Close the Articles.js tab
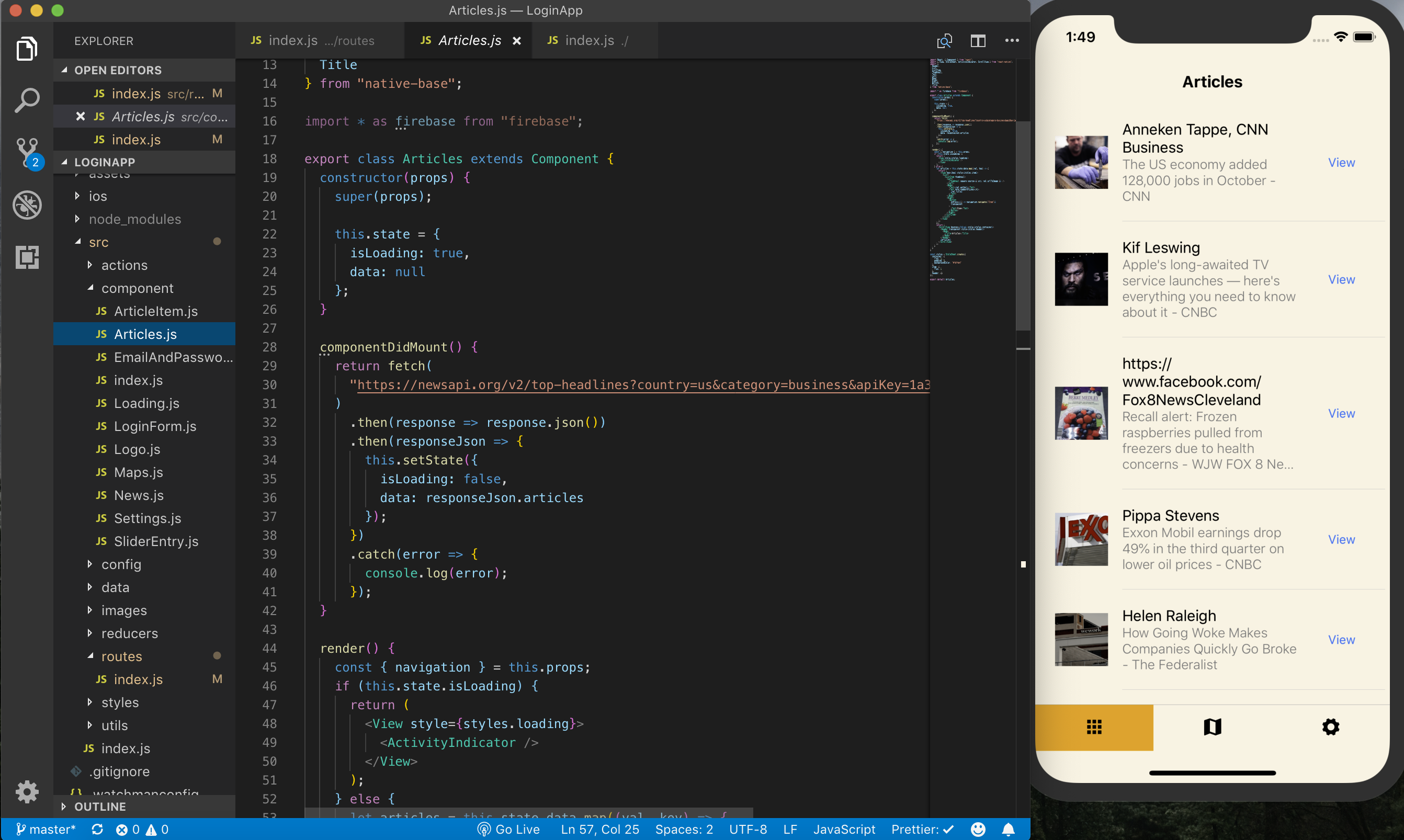Screen dimensions: 1404x840 [x=516, y=41]
